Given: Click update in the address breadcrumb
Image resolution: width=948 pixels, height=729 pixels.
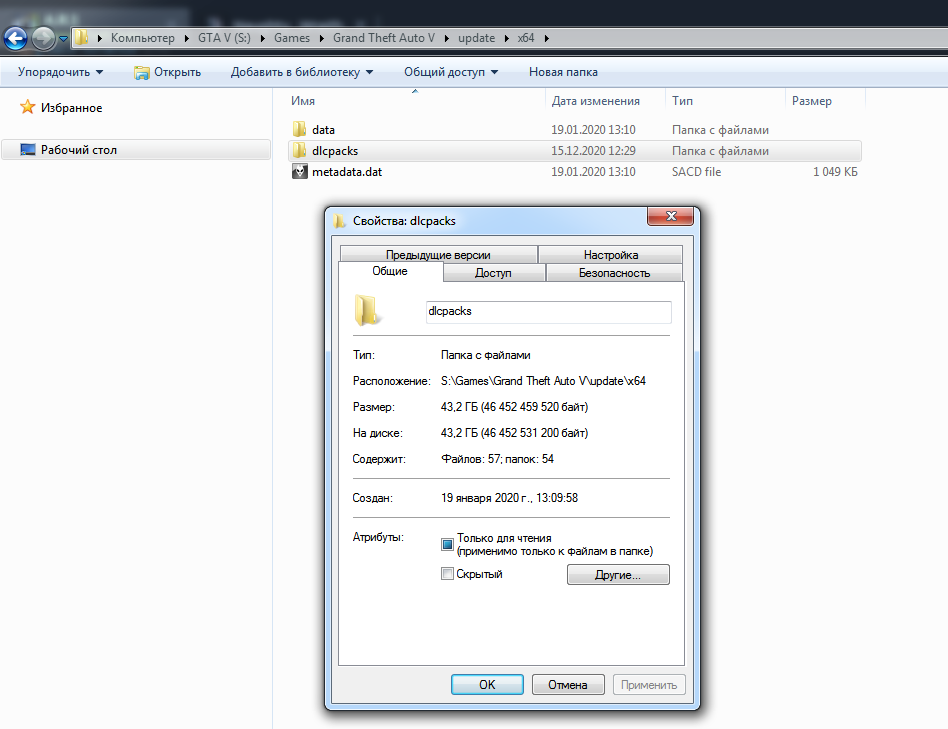Looking at the screenshot, I should pyautogui.click(x=476, y=38).
